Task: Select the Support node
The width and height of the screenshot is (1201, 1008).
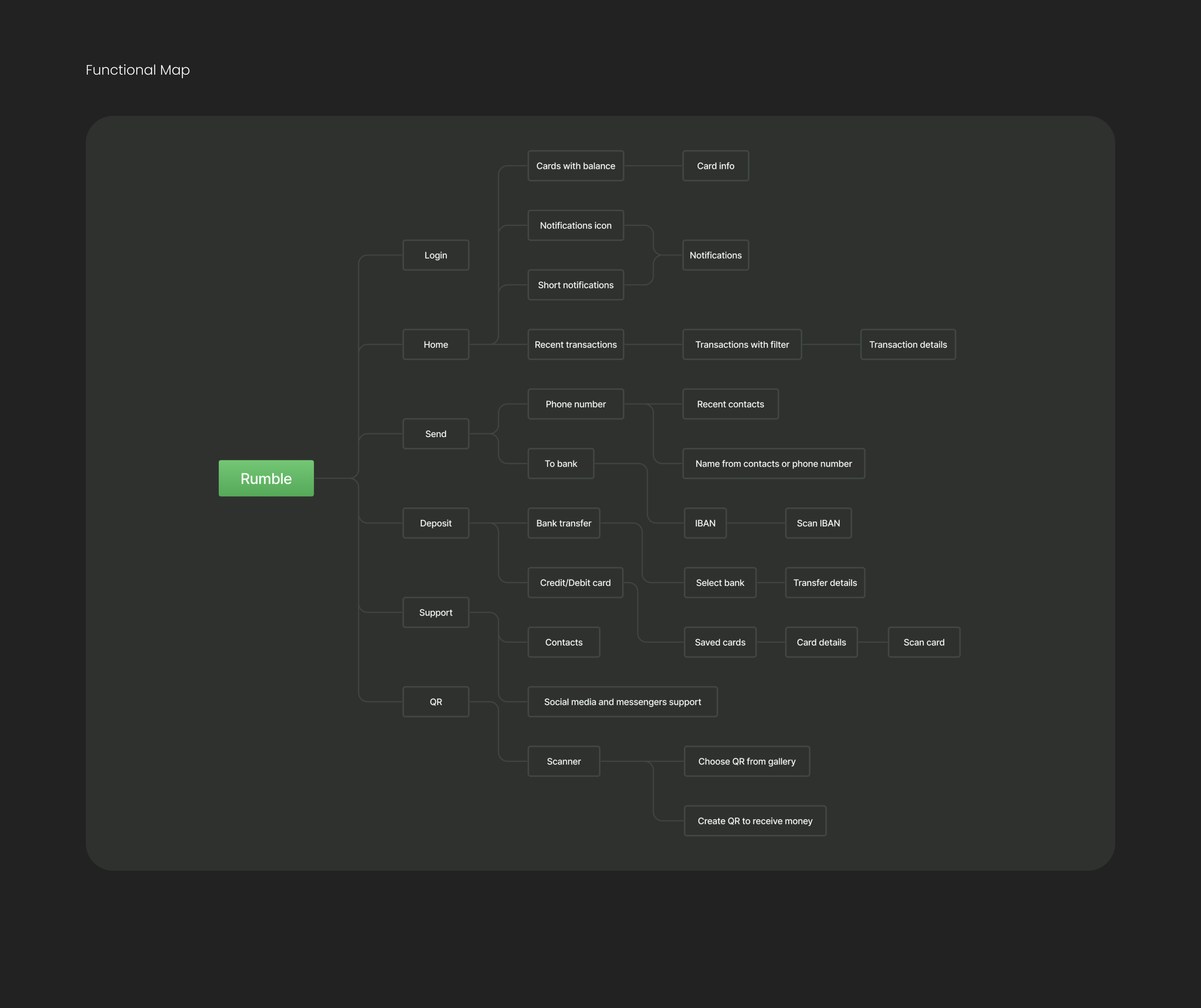Action: click(435, 612)
